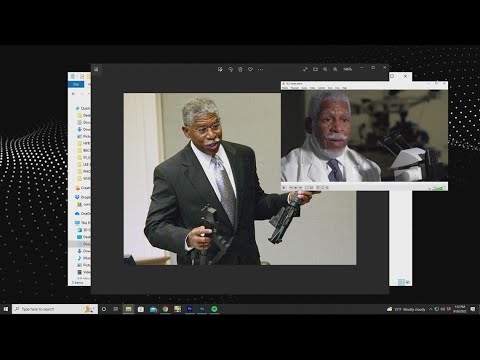Open the Video menu in VLC
Screen dimensions: 480x360
coord(312,88)
